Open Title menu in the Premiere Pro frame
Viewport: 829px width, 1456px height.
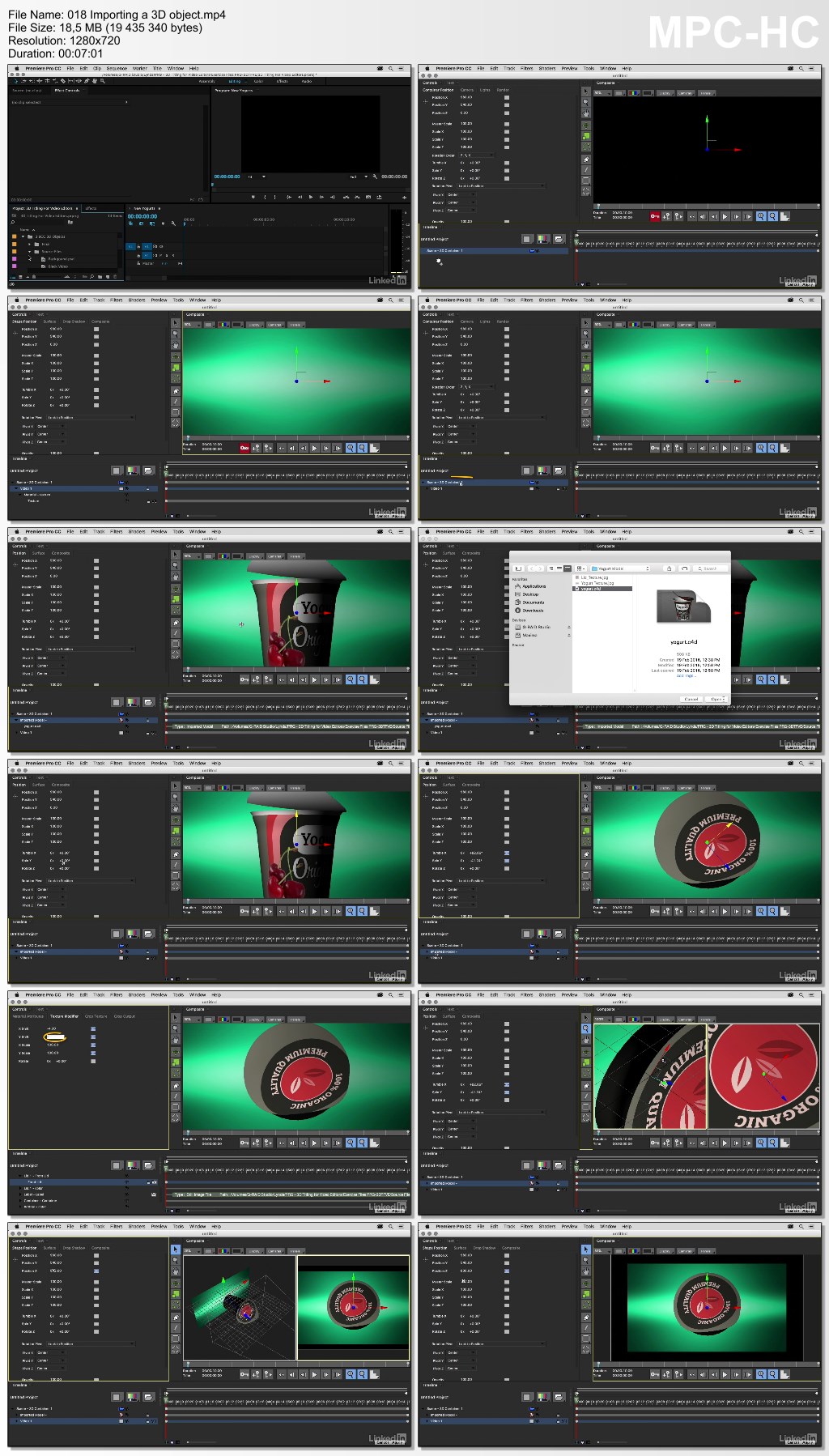click(x=157, y=68)
